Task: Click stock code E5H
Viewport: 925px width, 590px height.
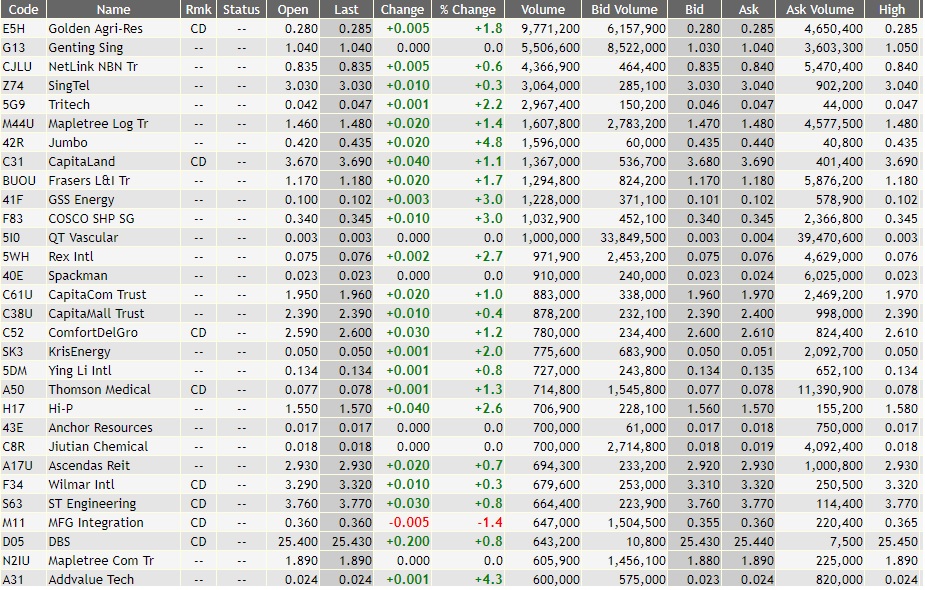Action: coord(14,29)
